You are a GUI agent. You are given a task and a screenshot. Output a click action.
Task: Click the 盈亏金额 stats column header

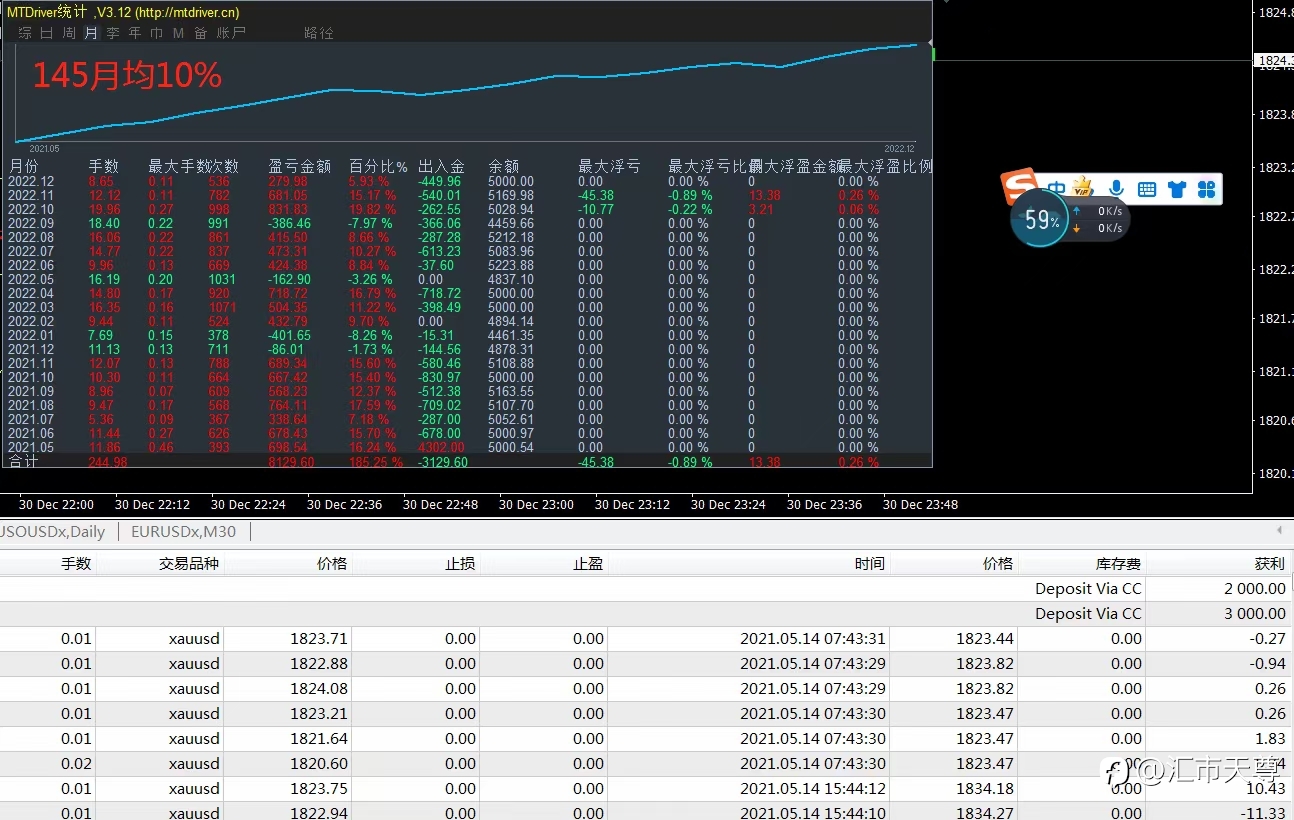(x=299, y=166)
